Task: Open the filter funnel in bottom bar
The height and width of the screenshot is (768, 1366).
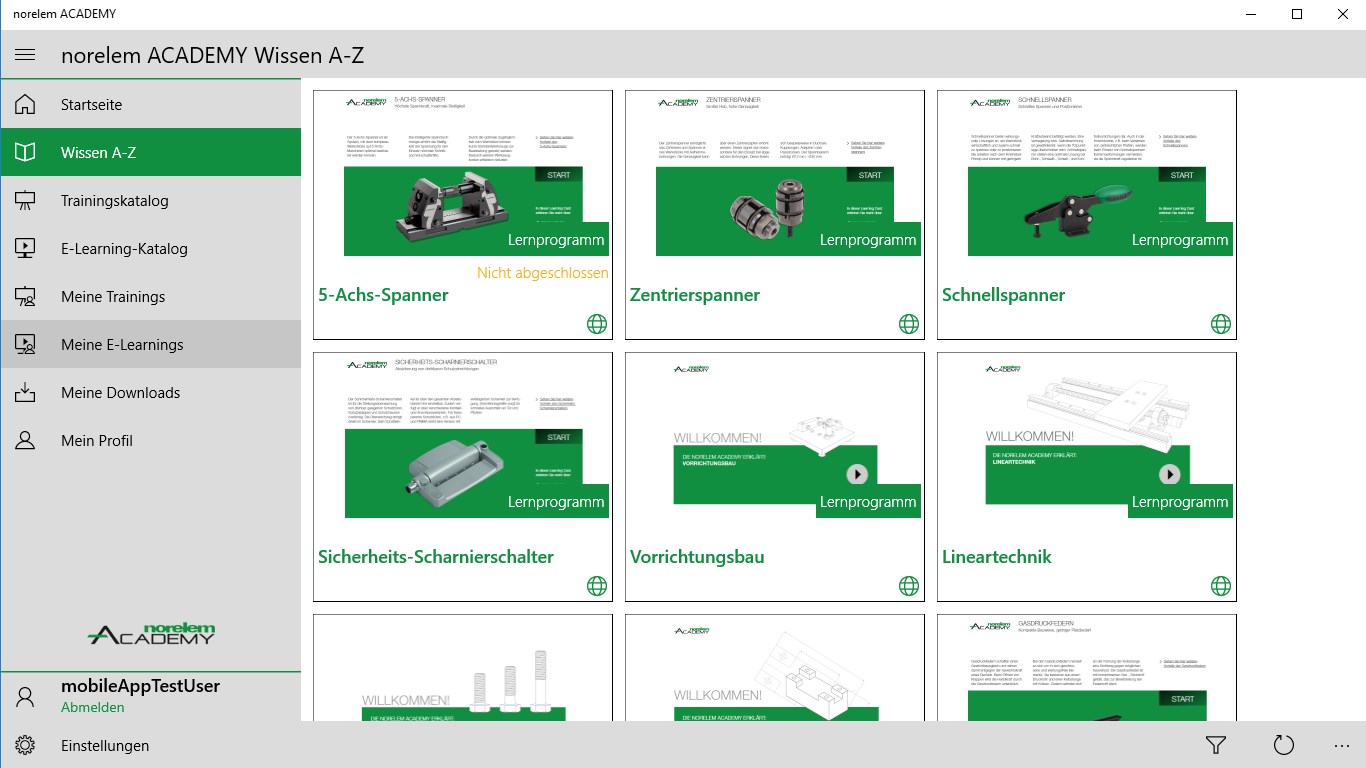Action: pos(1216,745)
